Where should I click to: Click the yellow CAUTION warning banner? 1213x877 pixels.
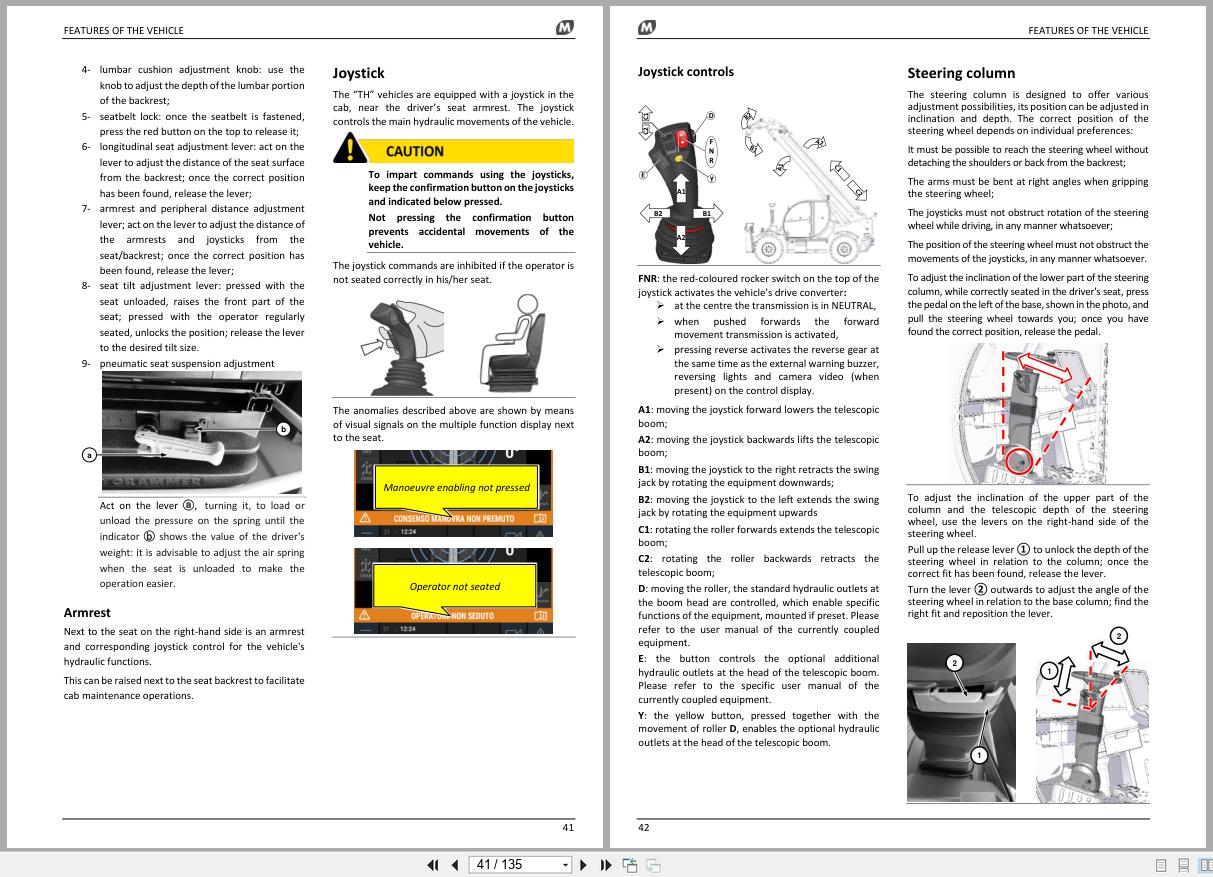click(x=471, y=151)
